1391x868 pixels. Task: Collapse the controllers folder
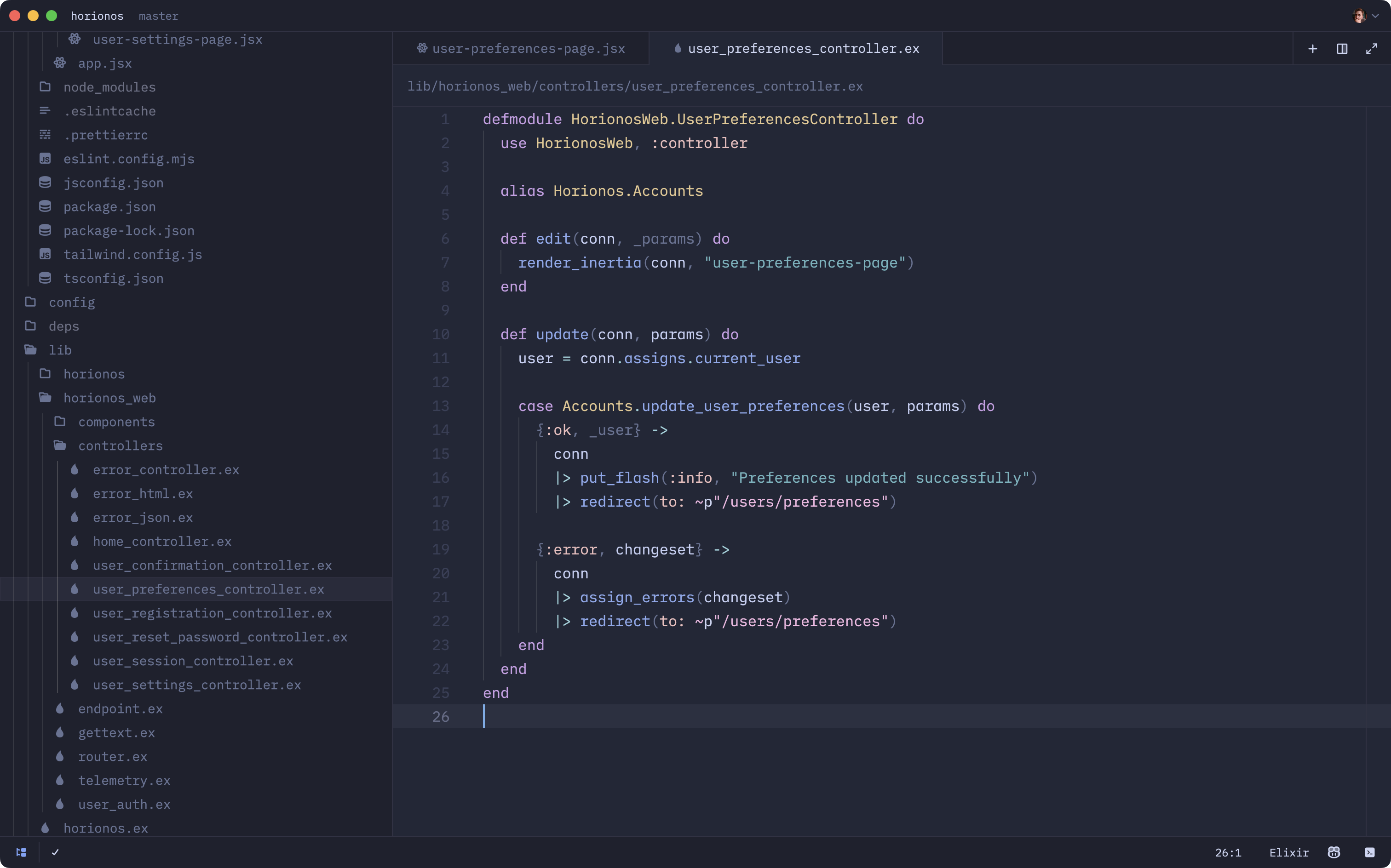coord(120,445)
